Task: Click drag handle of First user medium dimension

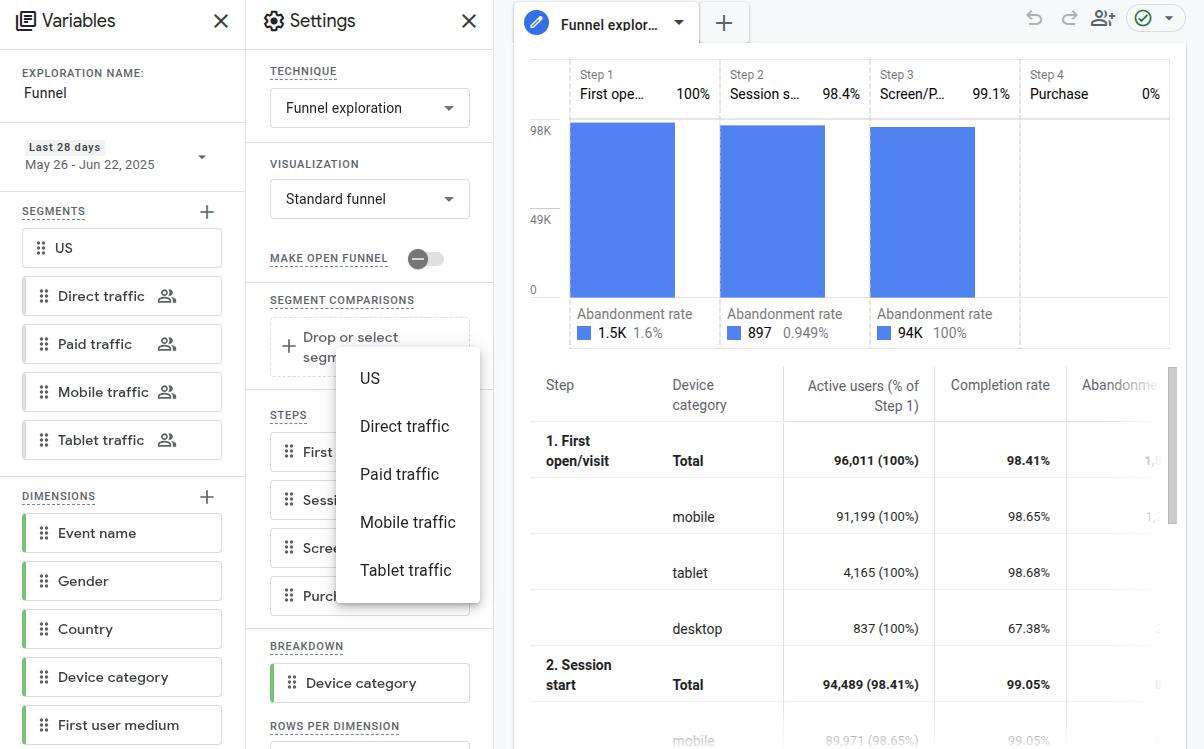Action: (x=44, y=725)
